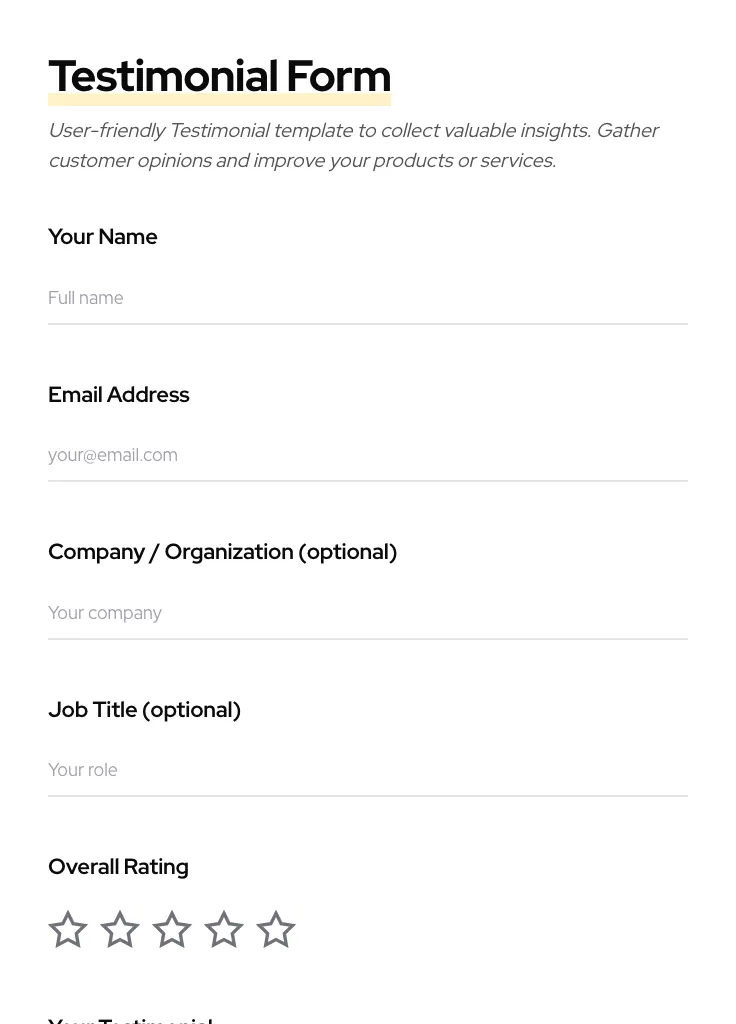Rate one star in Overall Rating
The image size is (736, 1024).
pos(68,930)
